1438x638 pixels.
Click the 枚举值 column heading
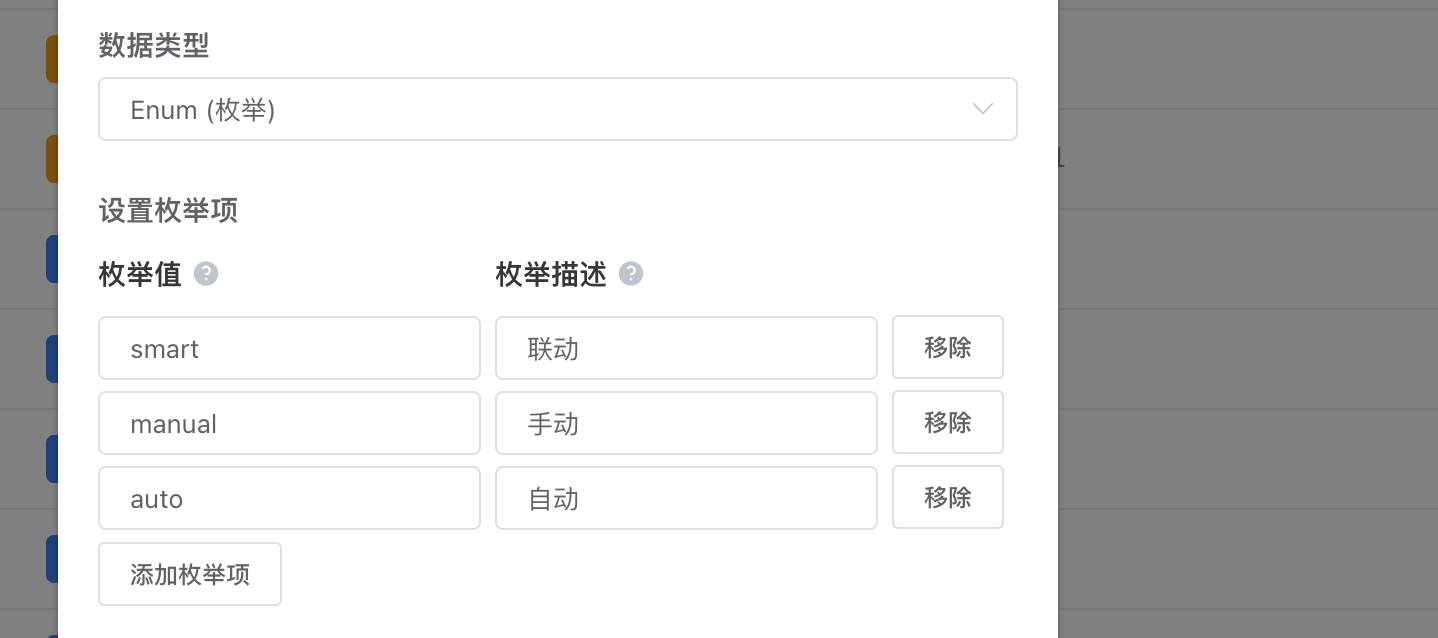[140, 274]
